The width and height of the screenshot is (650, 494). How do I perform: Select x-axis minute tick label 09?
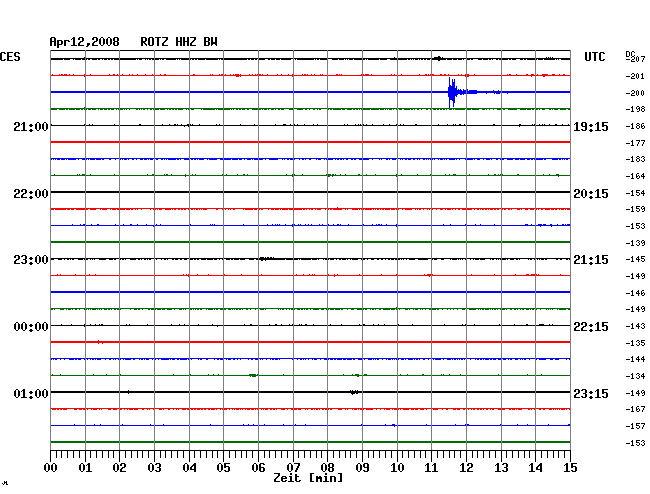[x=362, y=468]
